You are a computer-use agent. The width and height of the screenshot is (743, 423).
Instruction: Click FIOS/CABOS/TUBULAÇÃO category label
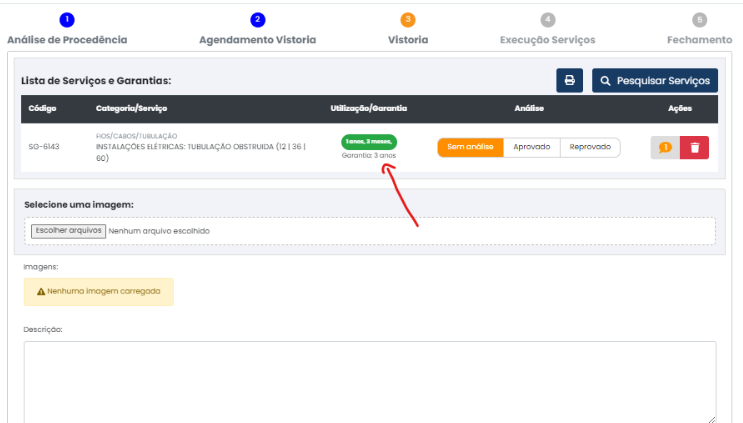[x=136, y=136]
